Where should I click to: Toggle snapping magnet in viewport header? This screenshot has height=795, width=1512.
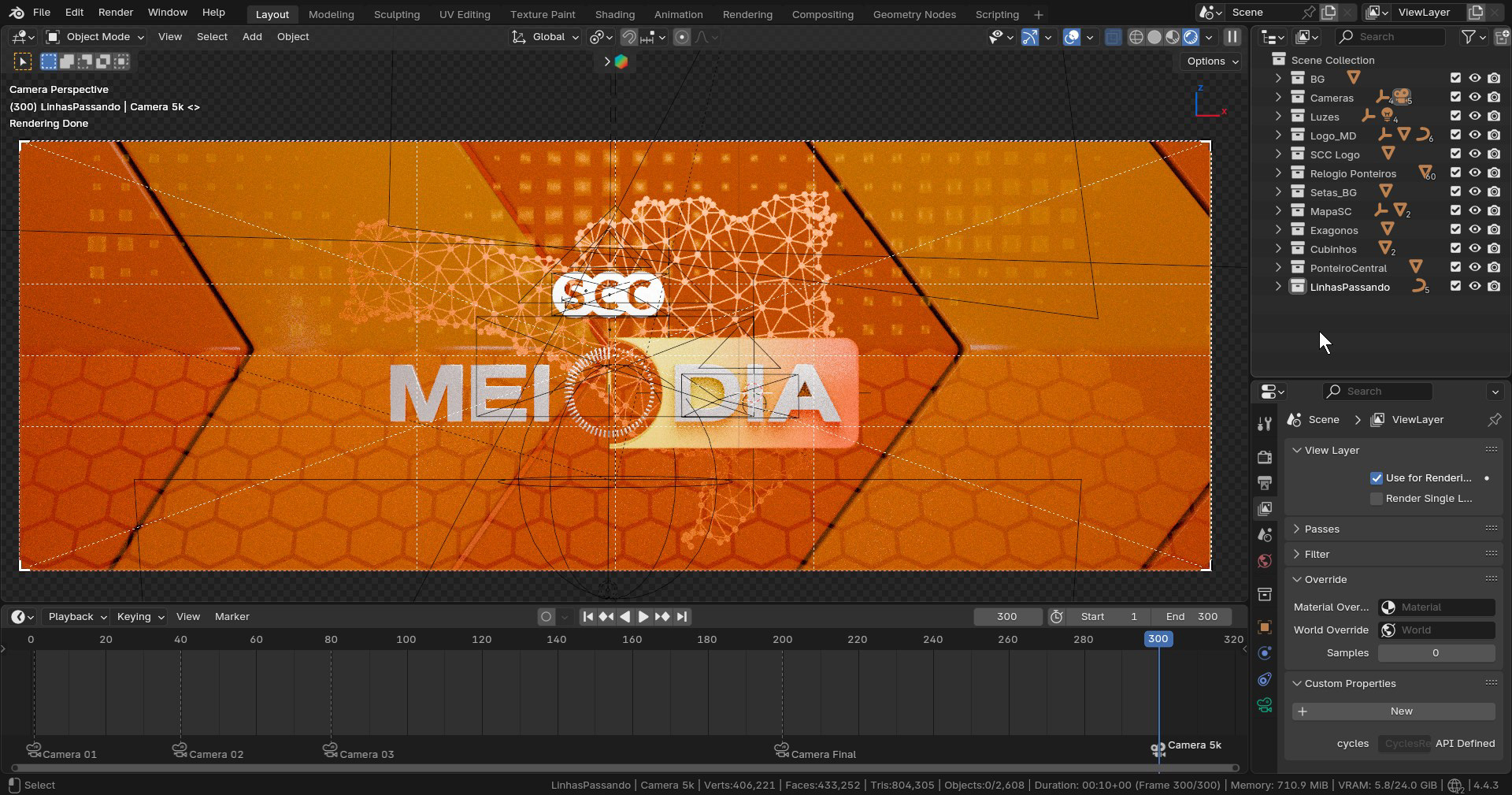(x=628, y=37)
